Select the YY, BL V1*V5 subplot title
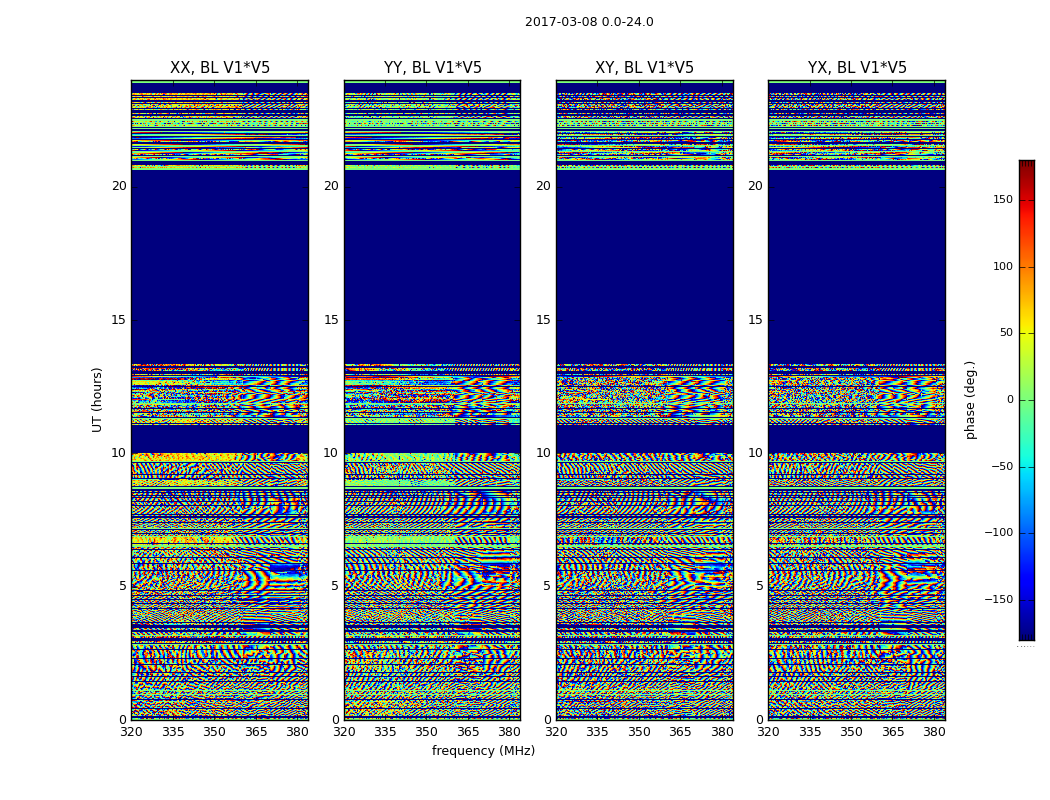The height and width of the screenshot is (800, 1050). 432,68
